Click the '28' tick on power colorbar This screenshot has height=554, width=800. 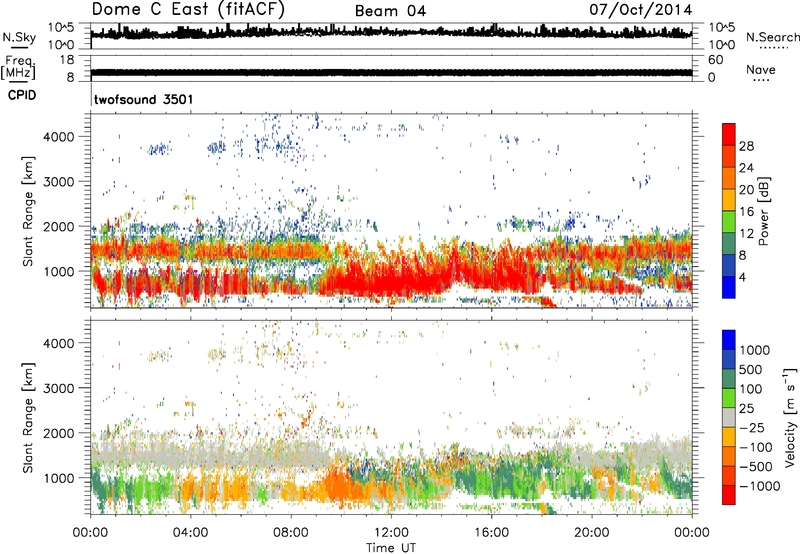coord(746,146)
